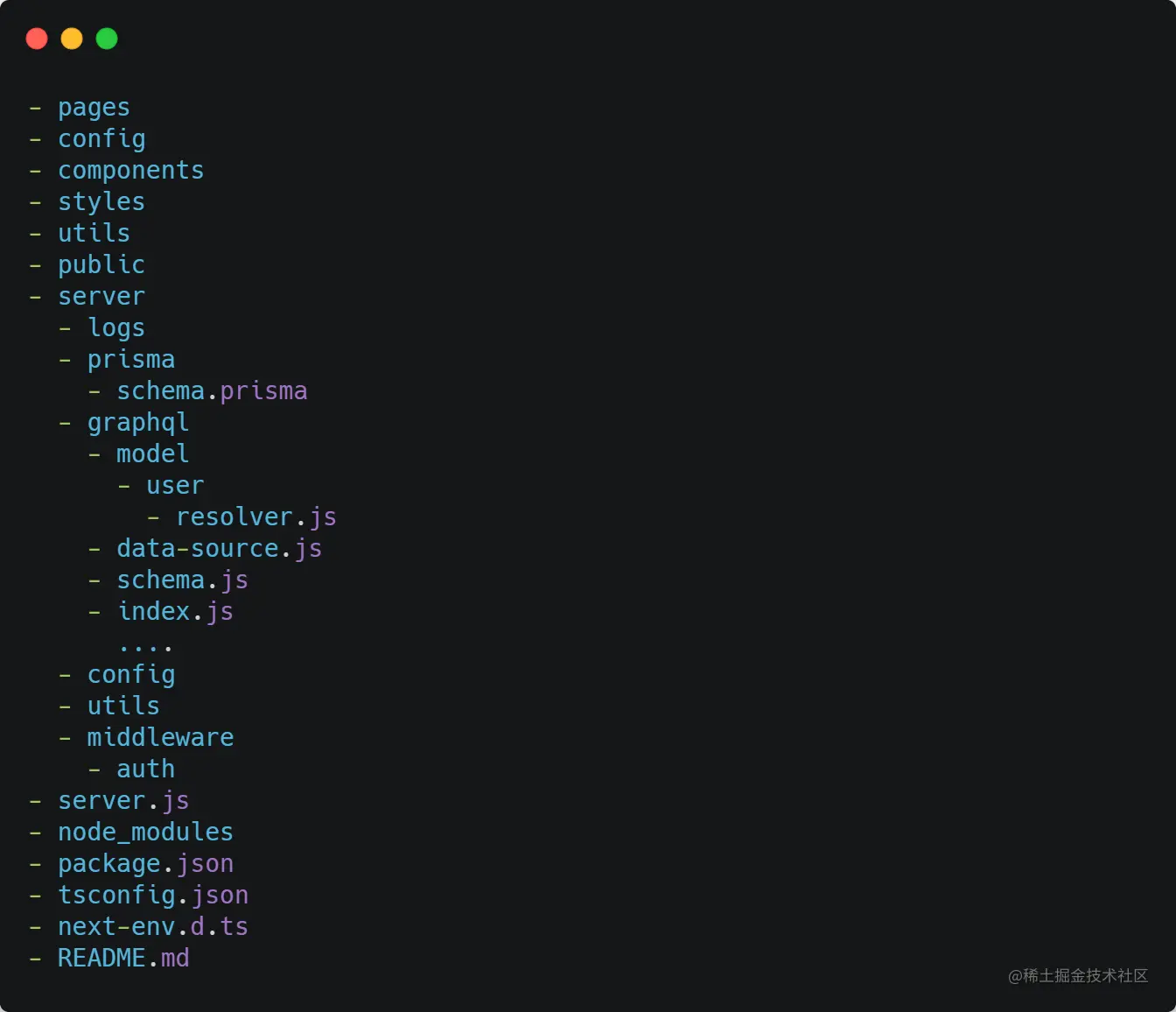Open the public folder entry
The image size is (1176, 1012).
pyautogui.click(x=101, y=264)
